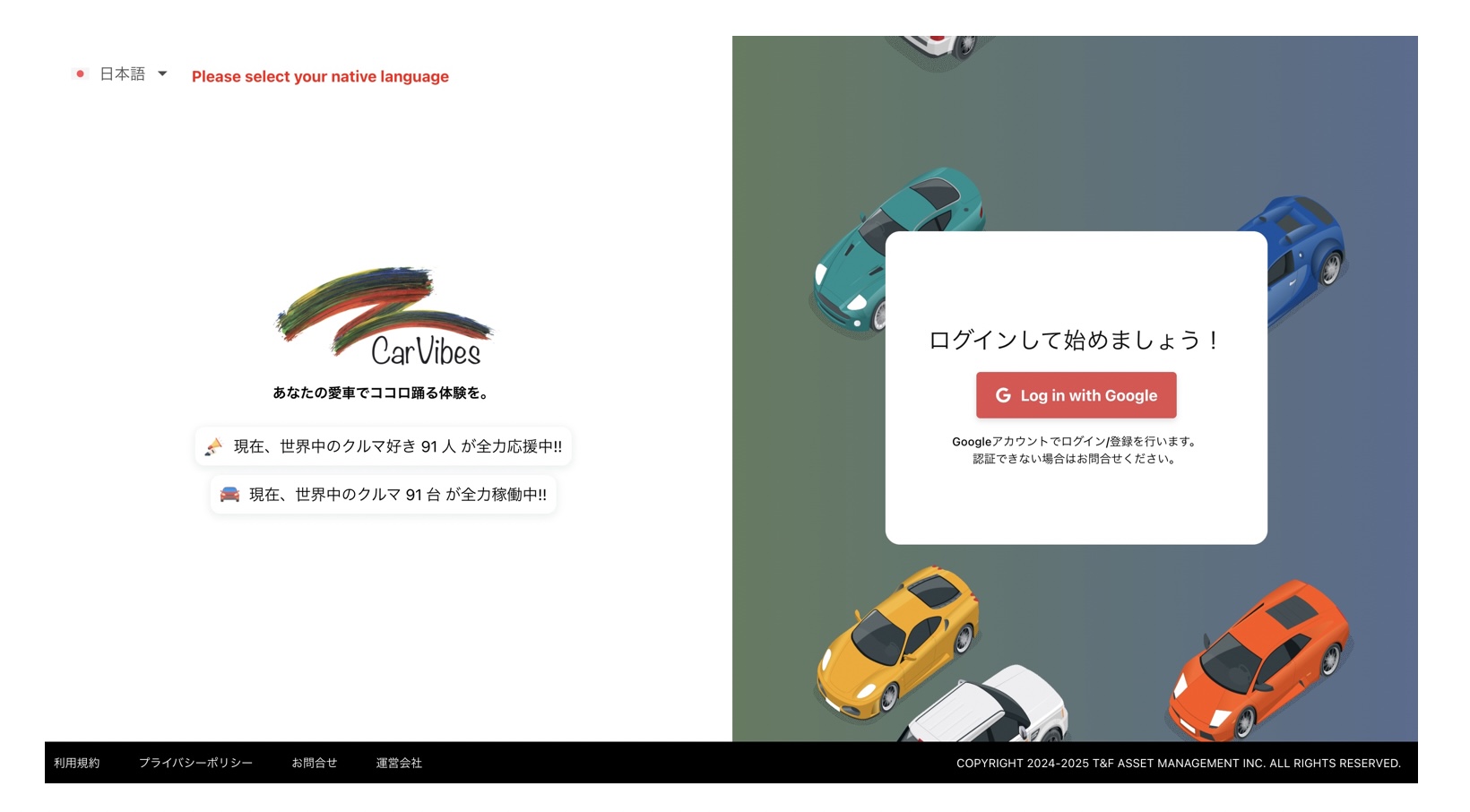Click the megaphone icon beside supporter count
The width and height of the screenshot is (1470, 812).
coord(215,446)
